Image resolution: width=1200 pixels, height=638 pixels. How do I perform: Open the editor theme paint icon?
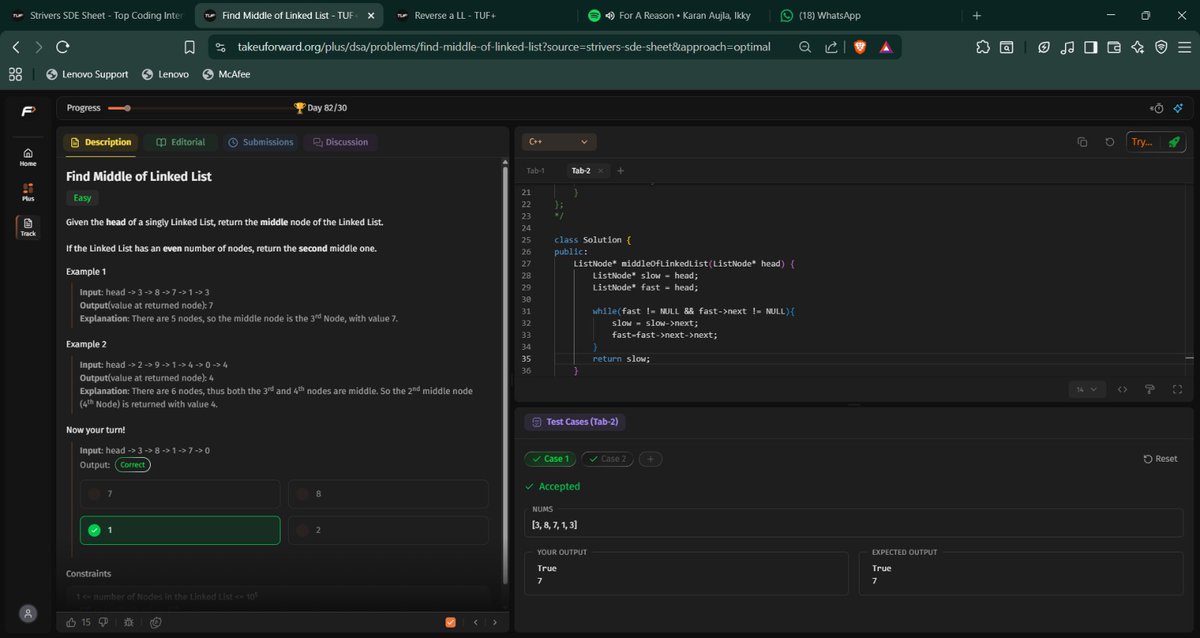[1149, 389]
